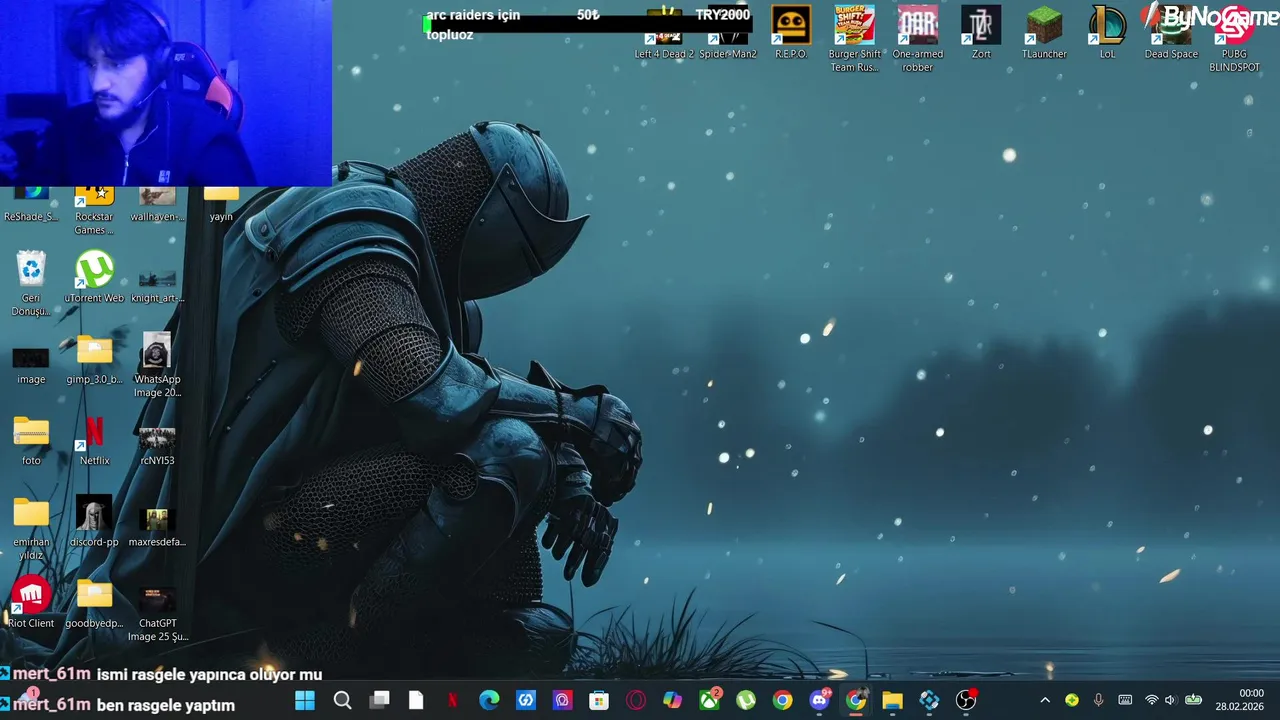The height and width of the screenshot is (720, 1280).
Task: Open Copilot from the taskbar
Action: pyautogui.click(x=672, y=700)
